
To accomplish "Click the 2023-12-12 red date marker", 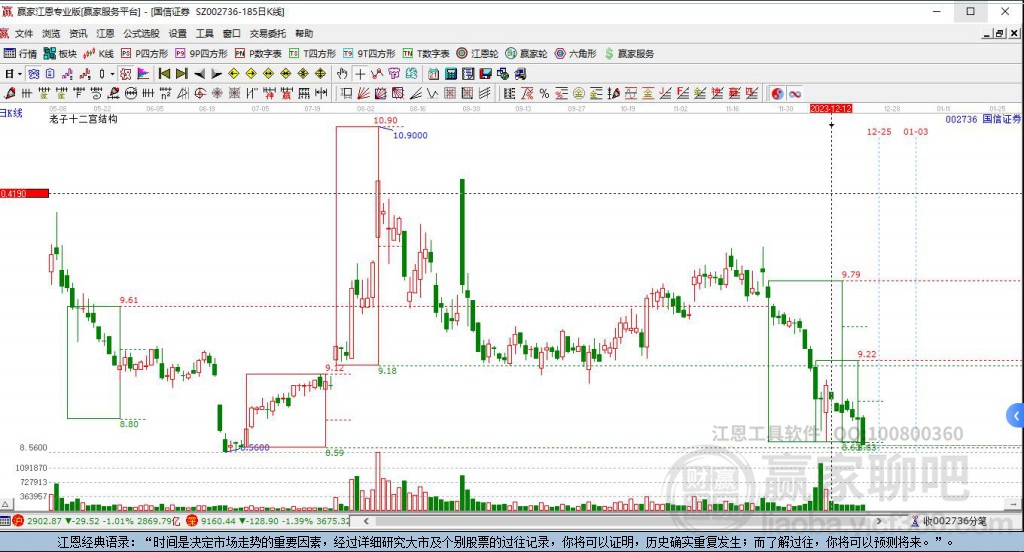I will click(831, 108).
